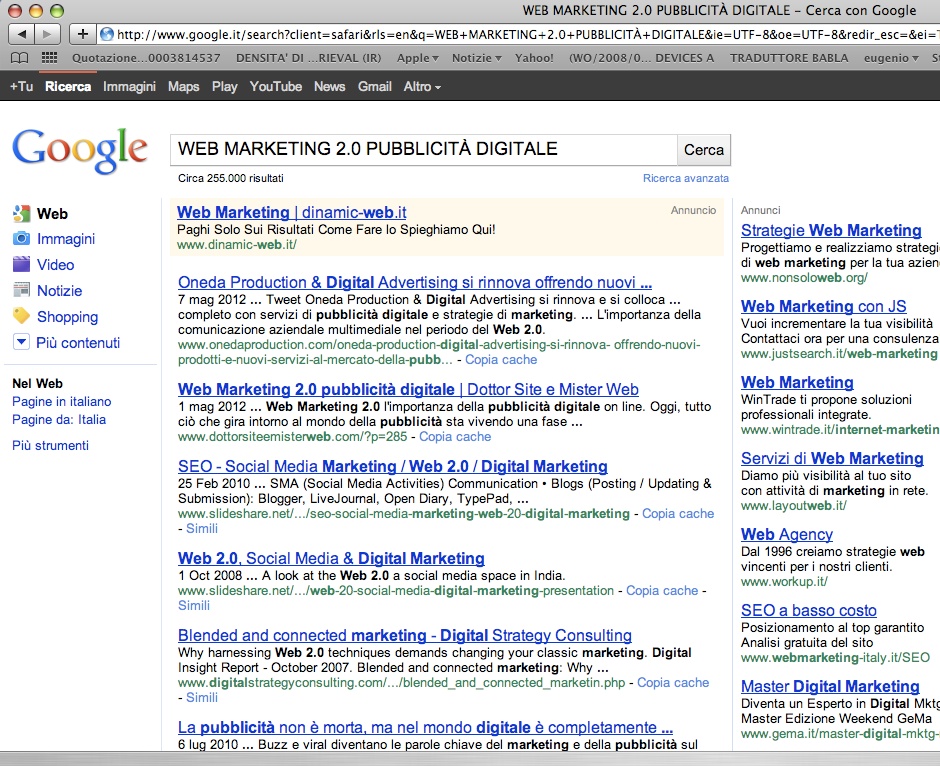Image resolution: width=940 pixels, height=766 pixels.
Task: Click the Google logo
Action: click(80, 150)
